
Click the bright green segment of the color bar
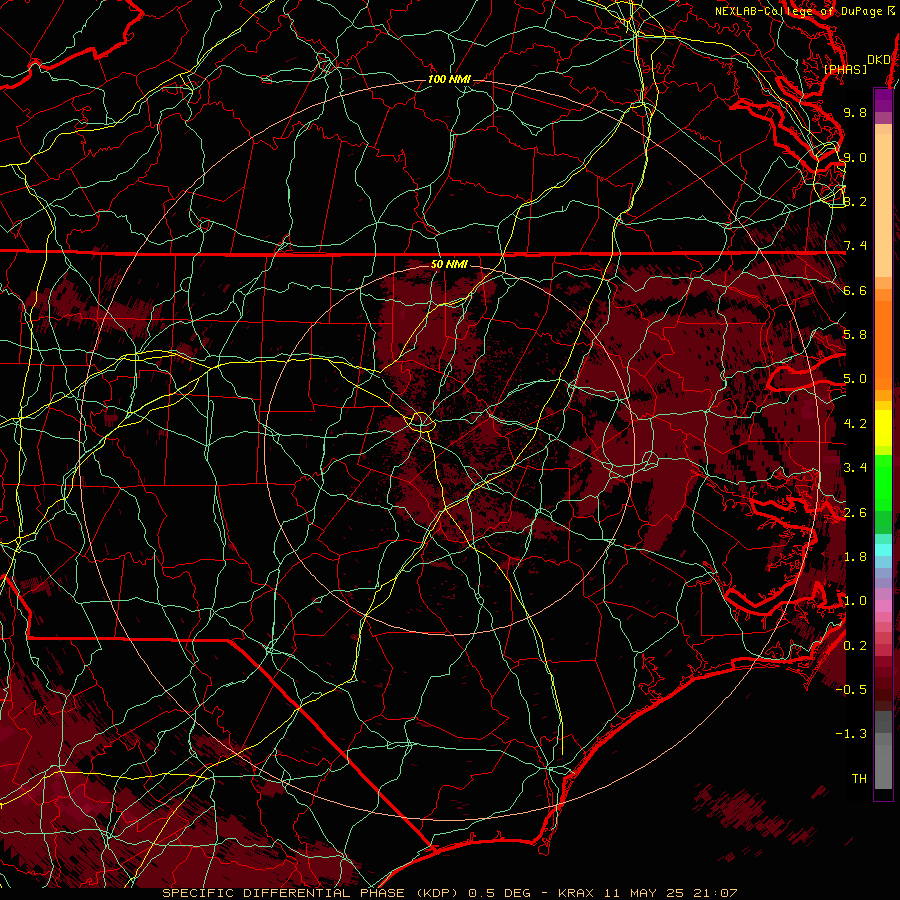click(x=883, y=482)
